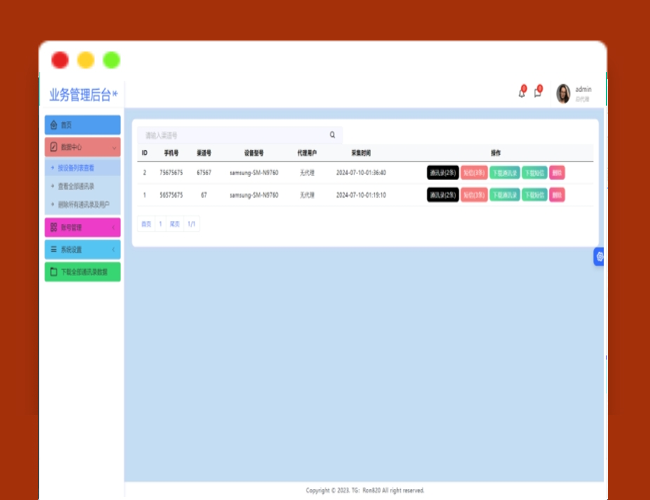Click samsung-SM-N9760 in row ID 1
Viewport: 650px width, 500px height.
point(254,195)
